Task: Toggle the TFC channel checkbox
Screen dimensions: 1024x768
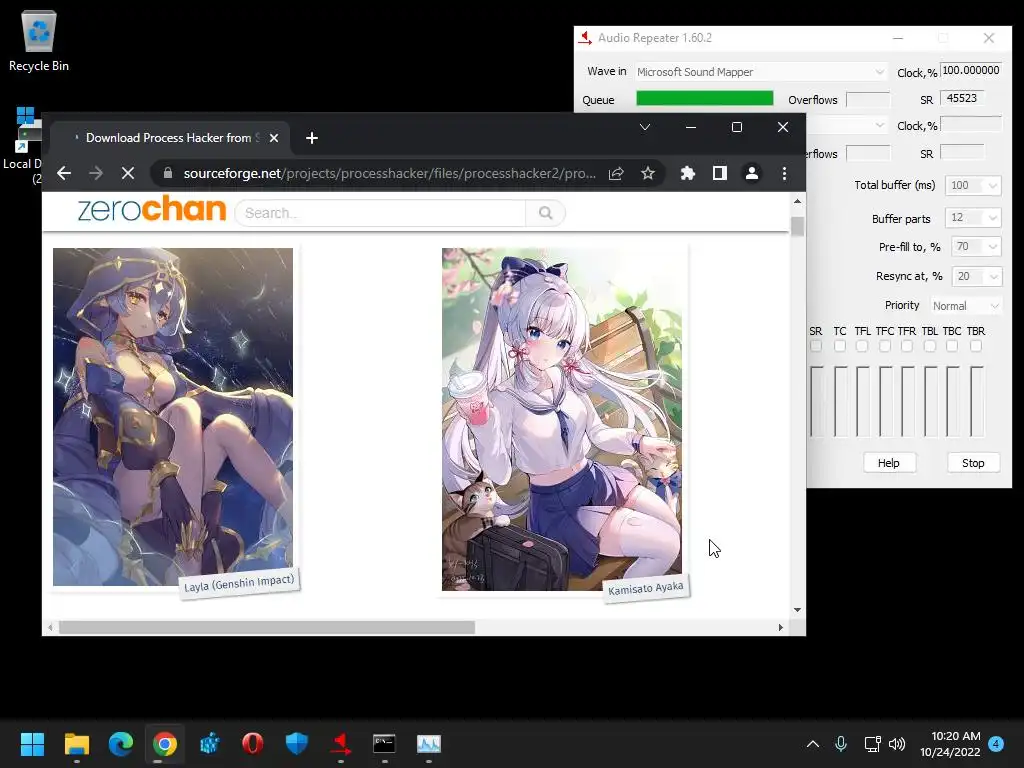Action: pyautogui.click(x=885, y=346)
